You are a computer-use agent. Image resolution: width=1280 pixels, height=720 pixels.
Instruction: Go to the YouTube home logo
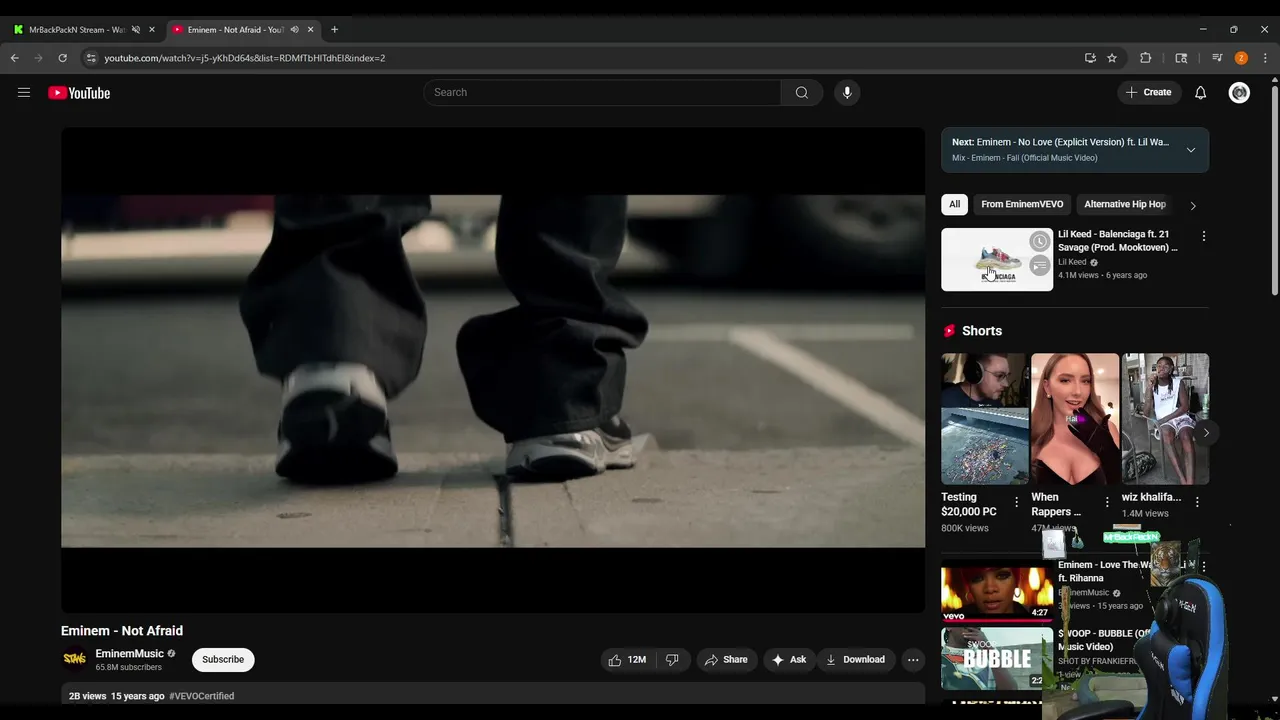(79, 93)
